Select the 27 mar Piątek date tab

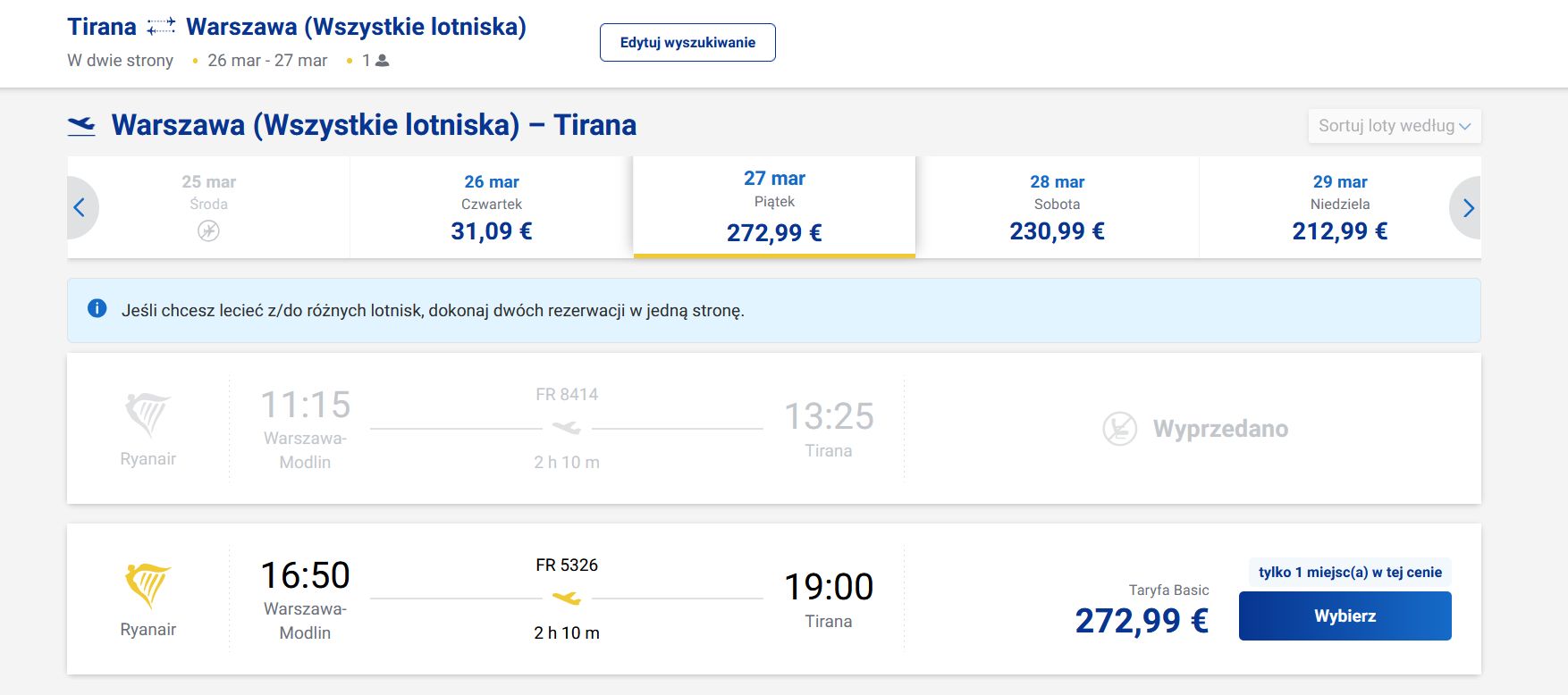pyautogui.click(x=774, y=207)
